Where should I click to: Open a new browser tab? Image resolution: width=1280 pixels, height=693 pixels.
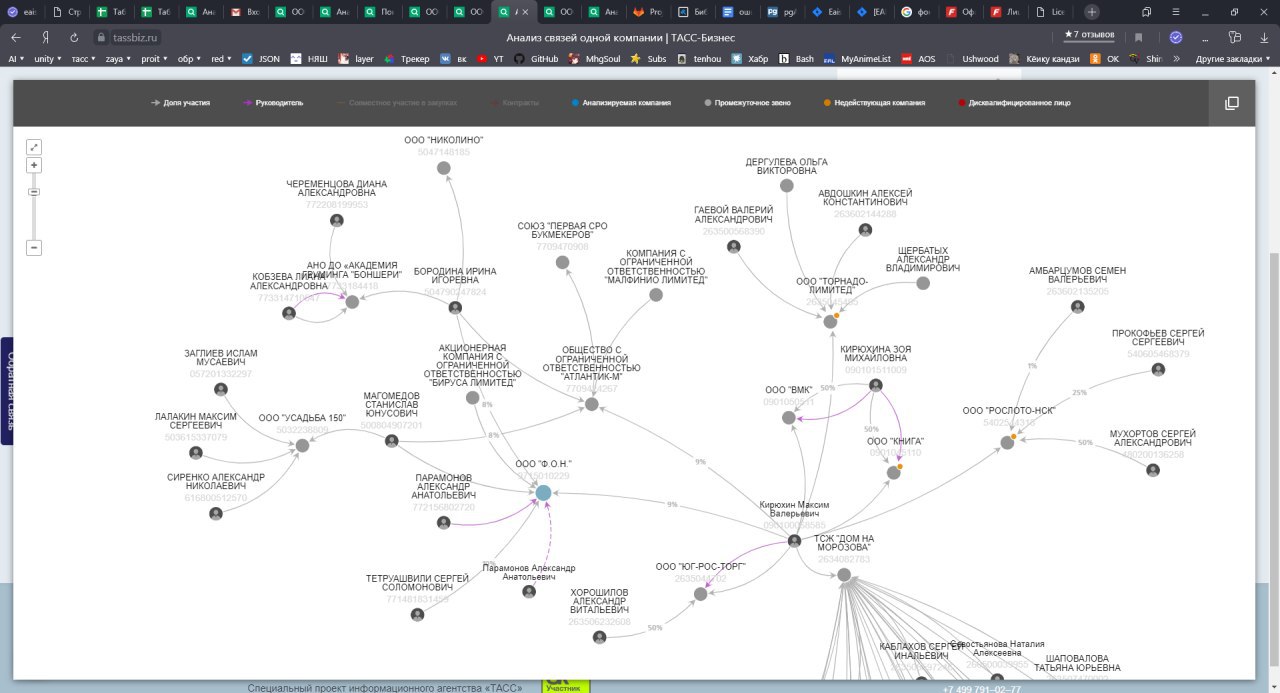click(x=1092, y=12)
